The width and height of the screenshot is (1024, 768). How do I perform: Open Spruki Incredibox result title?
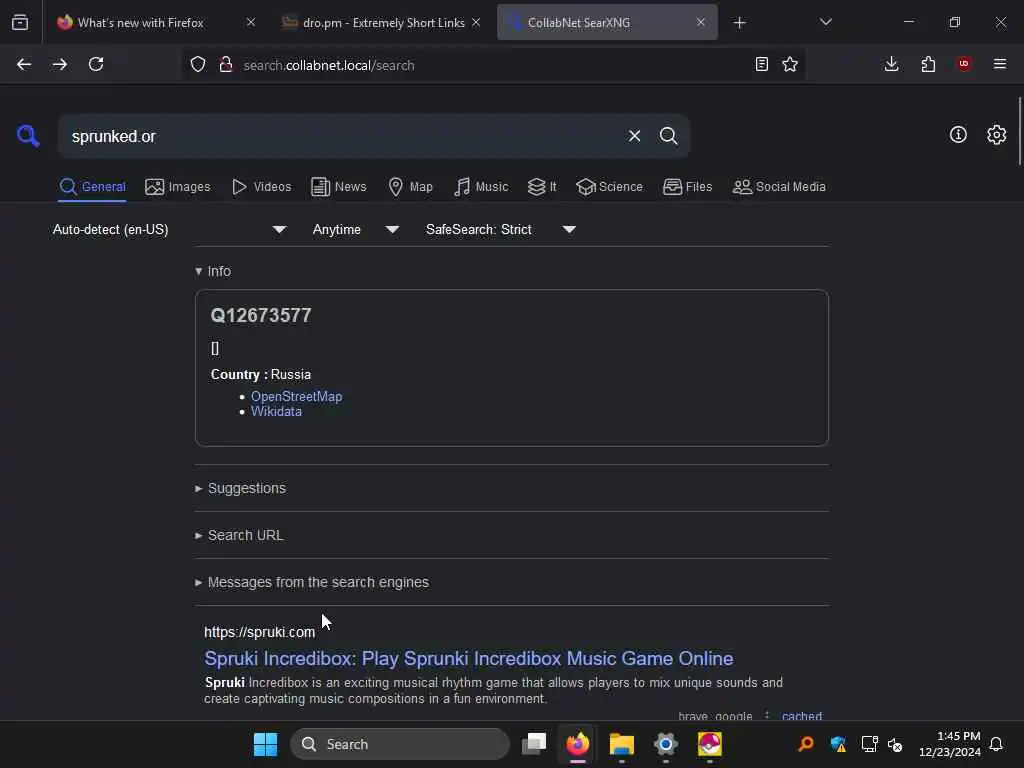[468, 658]
